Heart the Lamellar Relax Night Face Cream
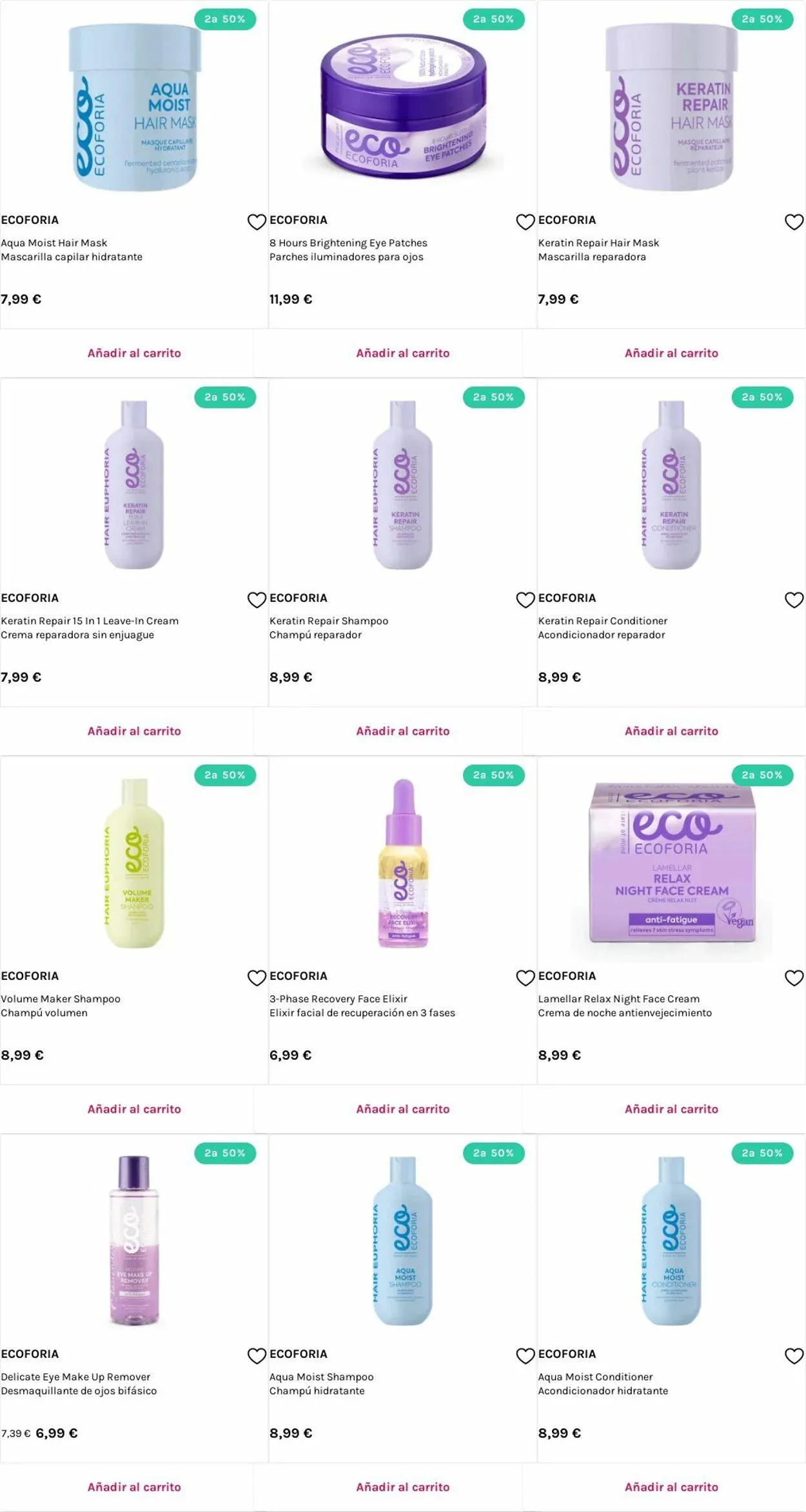The width and height of the screenshot is (806, 1512). point(794,978)
